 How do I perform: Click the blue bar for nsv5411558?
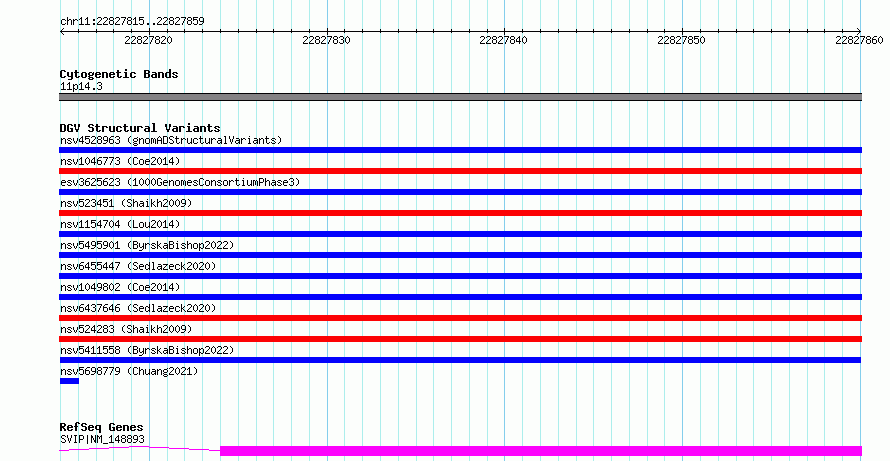click(x=460, y=360)
